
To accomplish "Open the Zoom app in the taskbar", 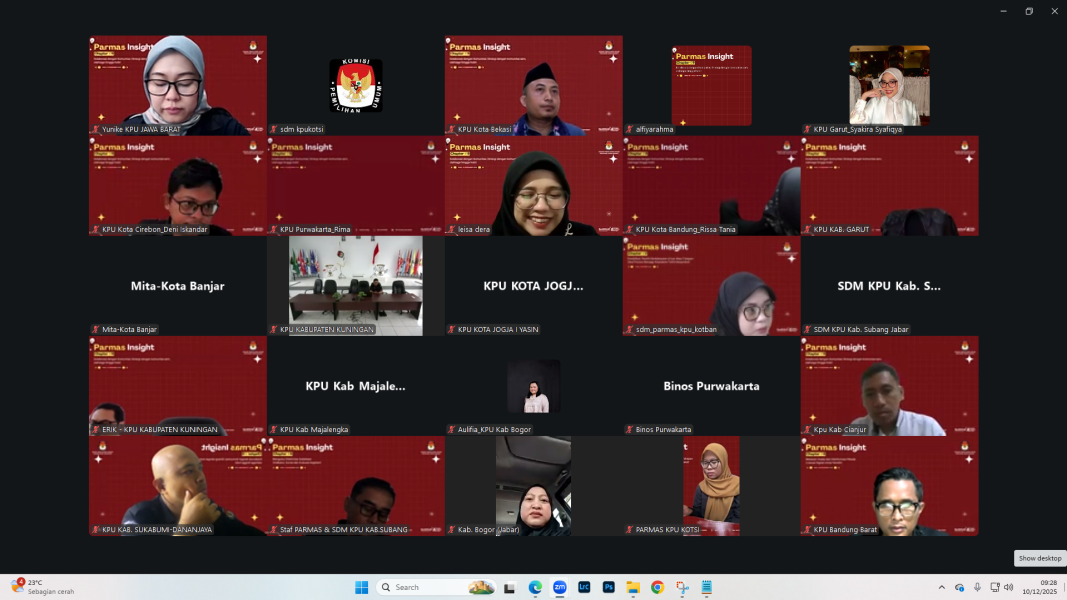I will pos(560,587).
